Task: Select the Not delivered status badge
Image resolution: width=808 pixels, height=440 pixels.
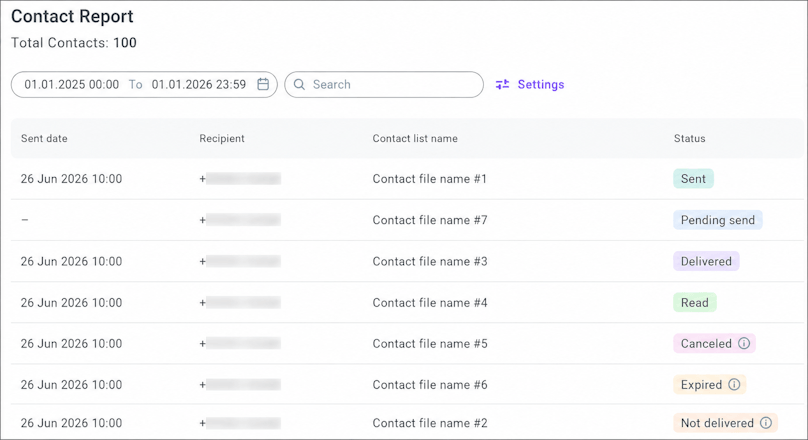Action: point(726,423)
